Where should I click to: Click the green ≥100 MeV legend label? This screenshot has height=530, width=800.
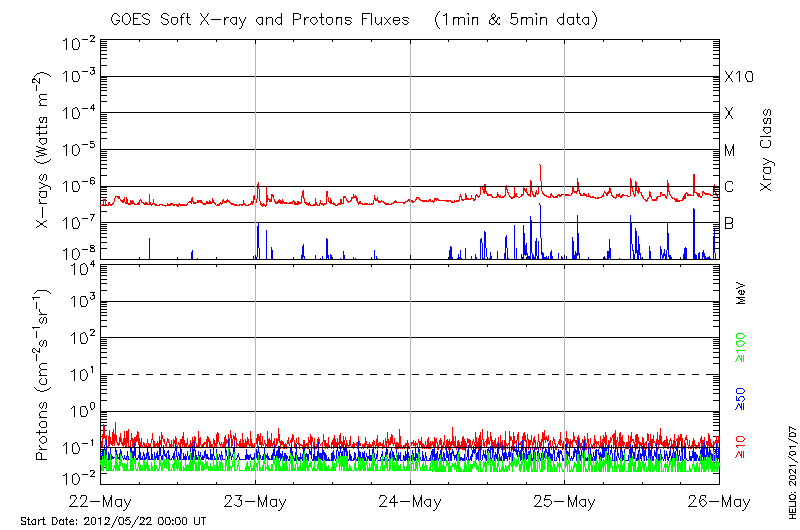click(x=740, y=350)
